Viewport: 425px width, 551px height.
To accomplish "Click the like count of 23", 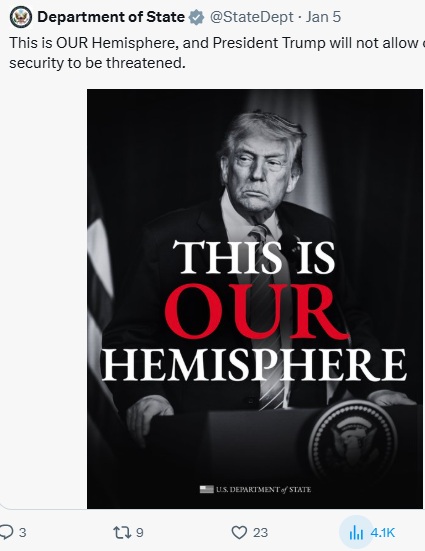I will coord(260,533).
